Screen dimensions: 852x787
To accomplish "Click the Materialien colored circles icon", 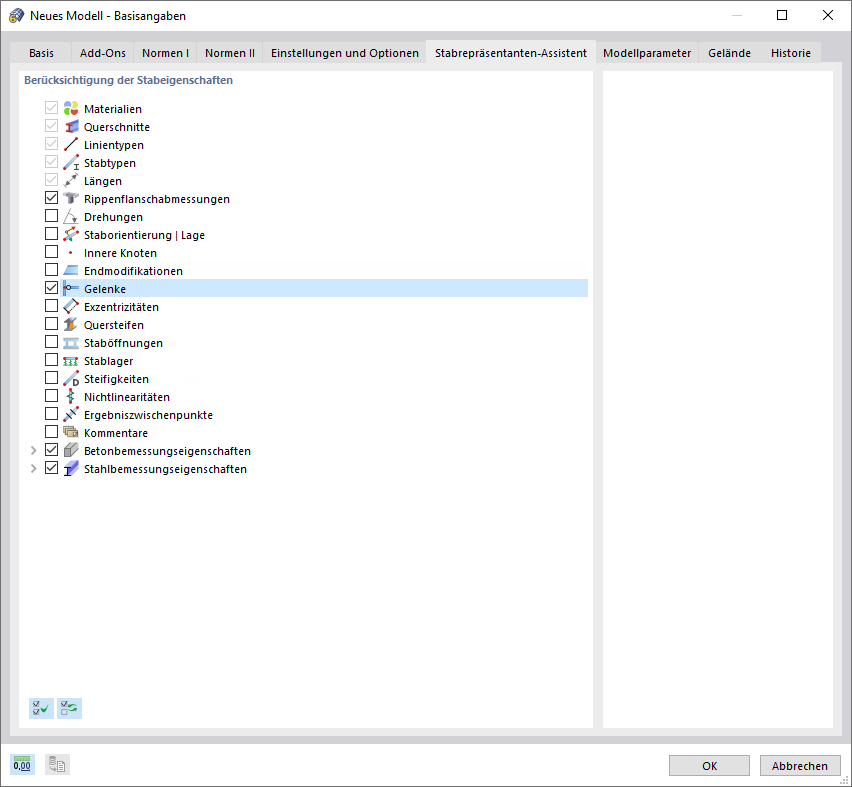I will click(x=71, y=108).
